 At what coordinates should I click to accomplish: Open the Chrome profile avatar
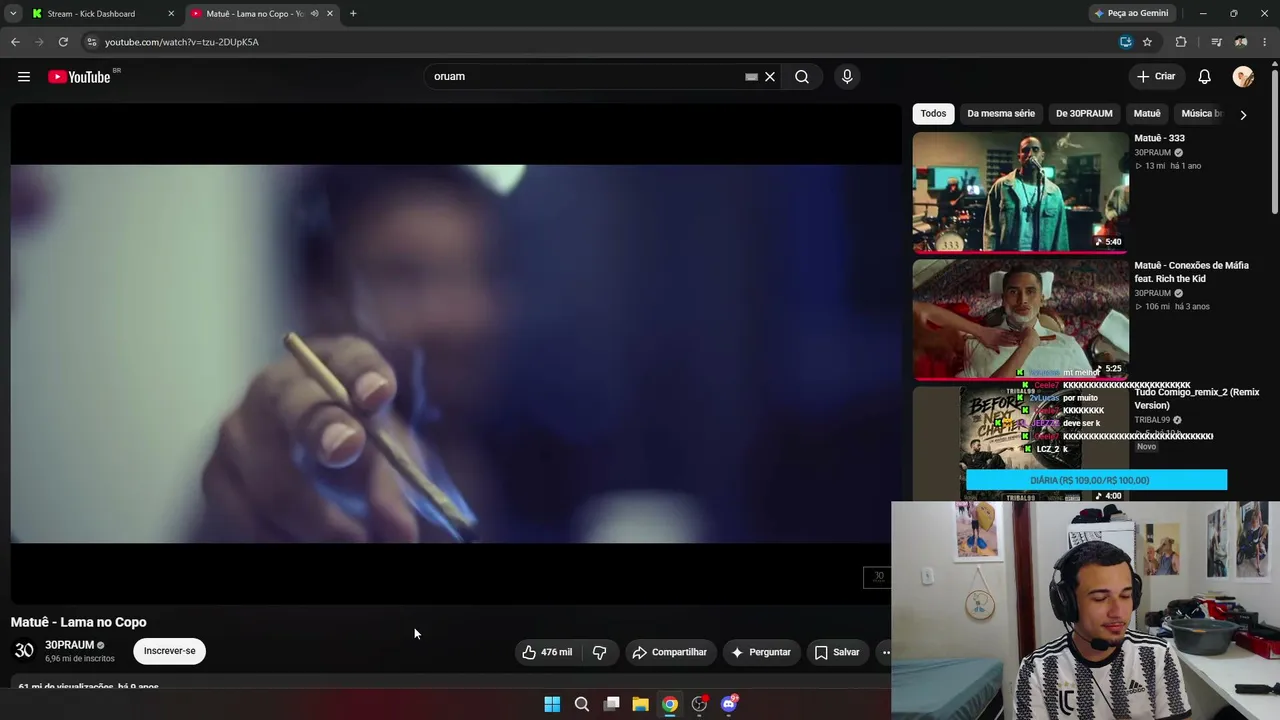tap(1241, 42)
